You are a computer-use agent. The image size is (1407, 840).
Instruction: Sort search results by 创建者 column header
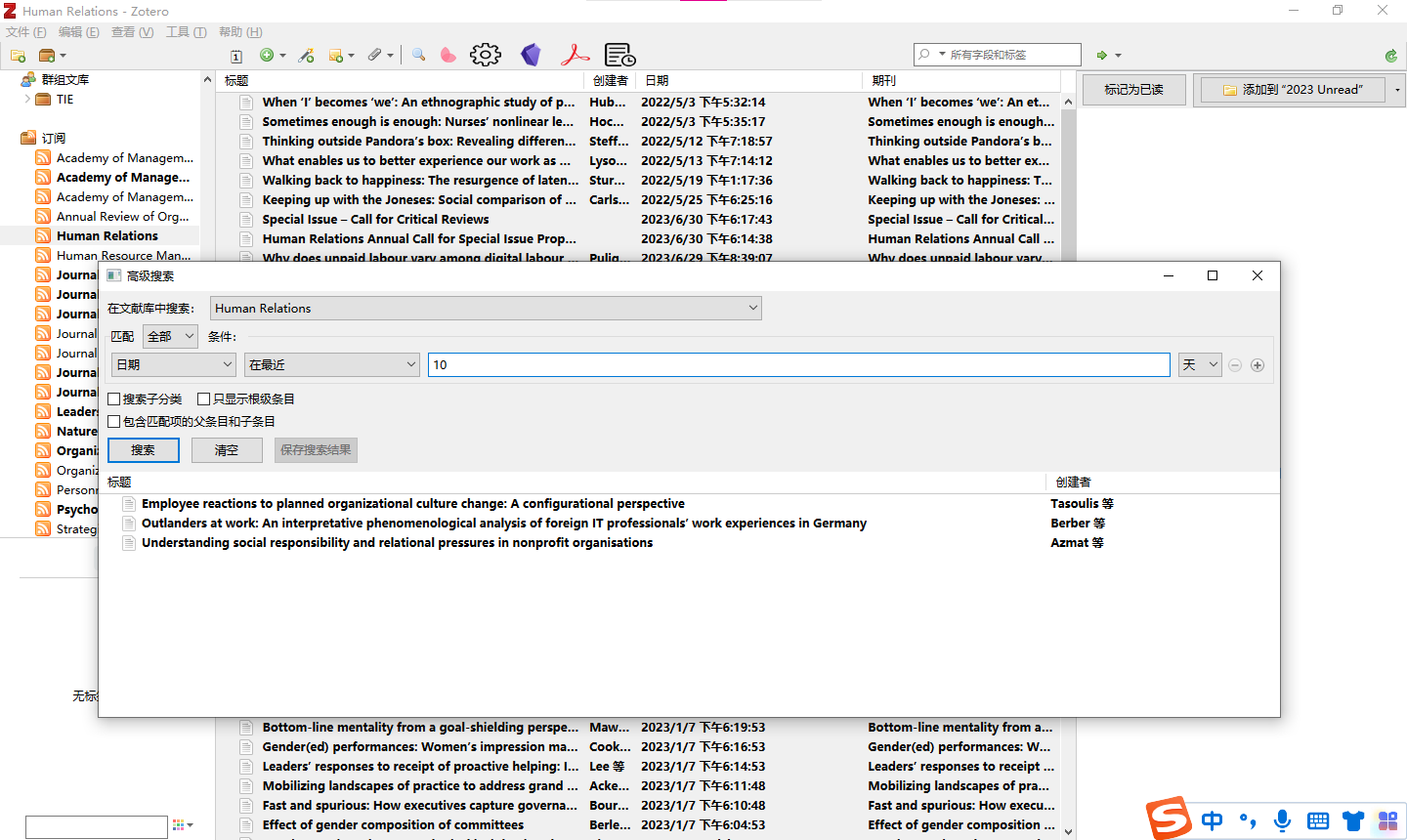click(x=1163, y=483)
